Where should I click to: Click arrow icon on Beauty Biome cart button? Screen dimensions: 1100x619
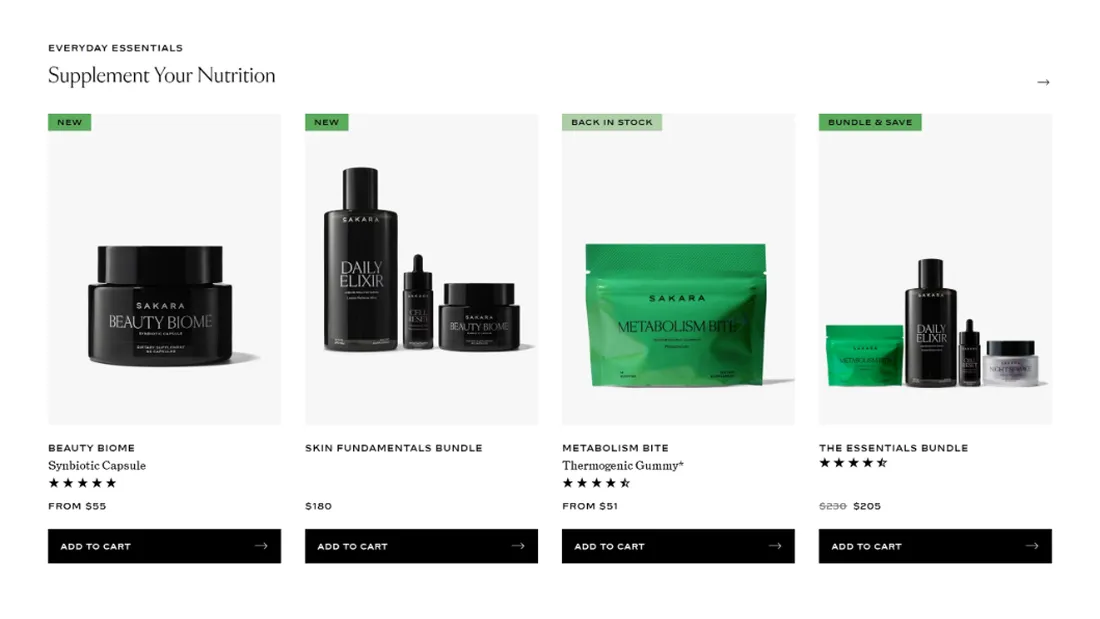tap(261, 546)
